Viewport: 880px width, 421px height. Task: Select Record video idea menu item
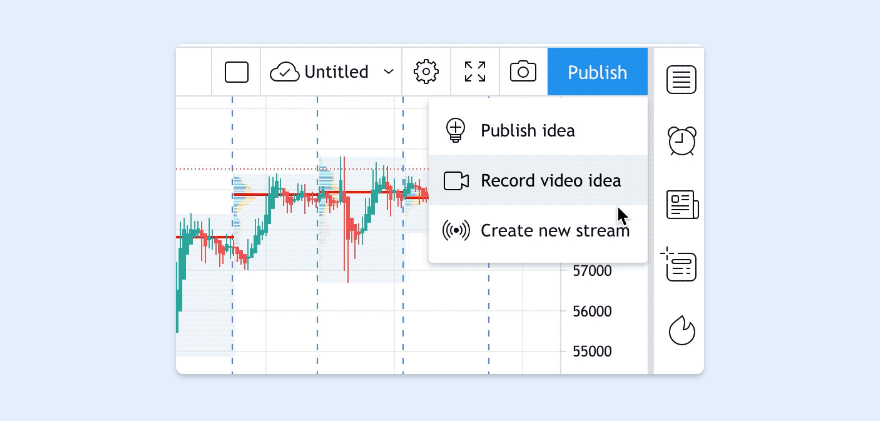(x=550, y=181)
